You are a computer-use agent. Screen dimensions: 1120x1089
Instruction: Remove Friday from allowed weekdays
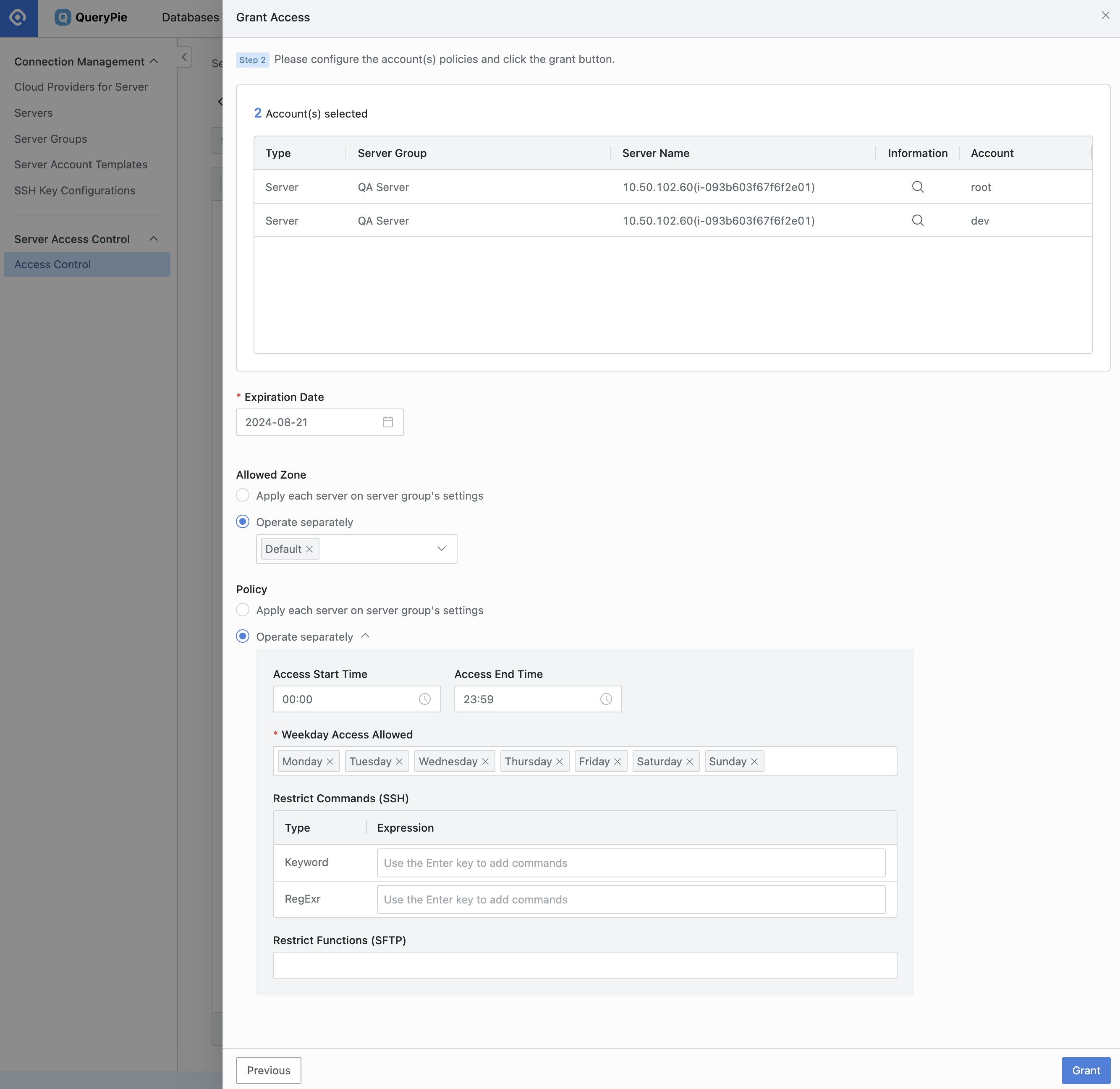coord(617,762)
